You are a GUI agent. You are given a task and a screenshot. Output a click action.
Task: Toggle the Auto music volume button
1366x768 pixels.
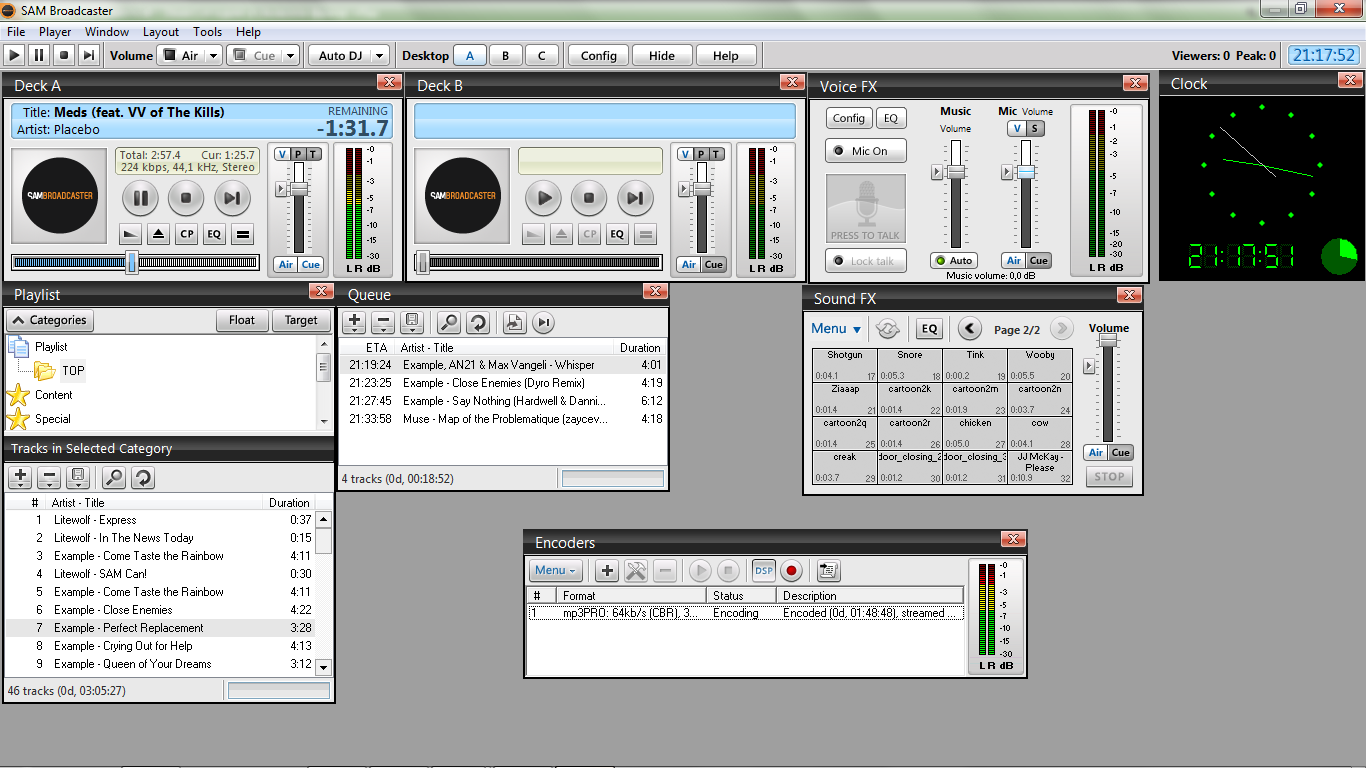954,260
